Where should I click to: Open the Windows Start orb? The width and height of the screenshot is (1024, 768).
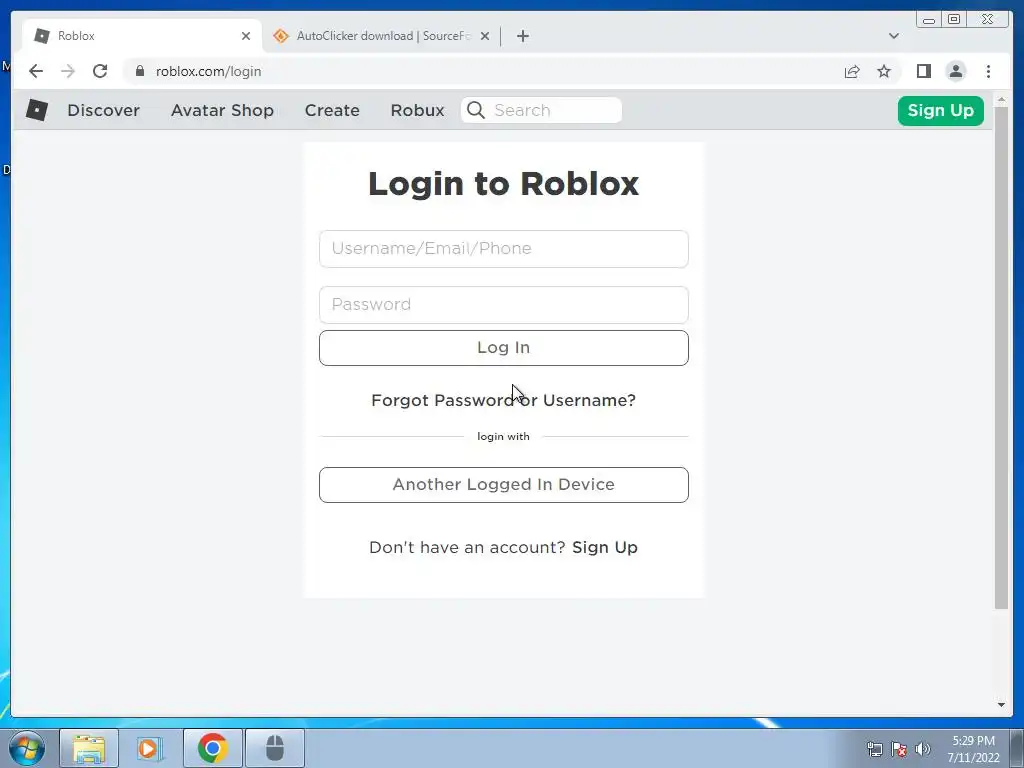[27, 748]
